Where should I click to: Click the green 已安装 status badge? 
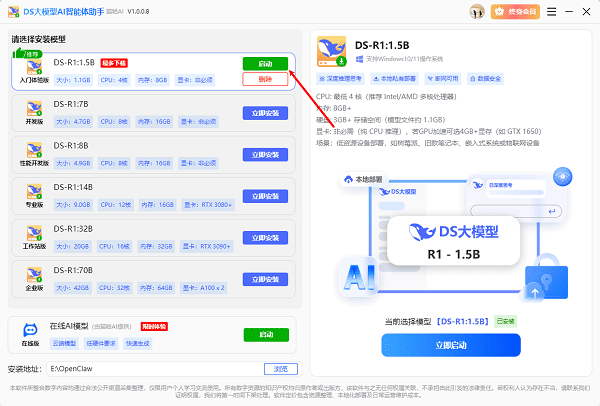pos(505,321)
